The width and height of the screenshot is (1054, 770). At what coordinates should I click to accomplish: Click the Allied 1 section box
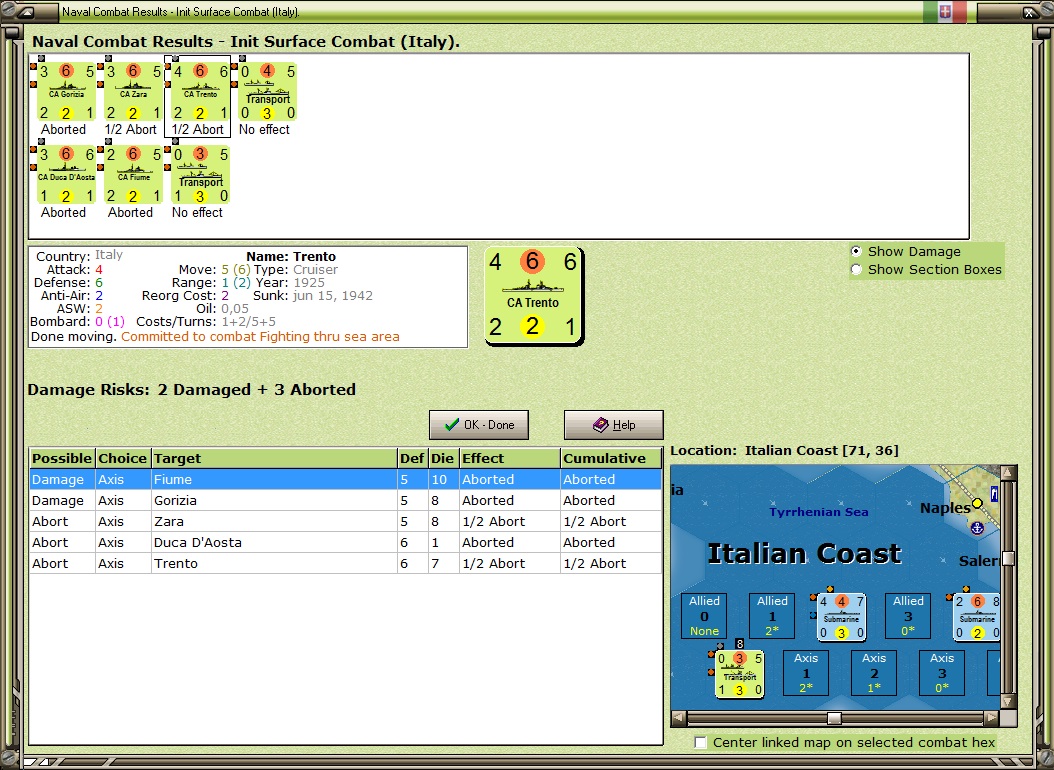click(x=772, y=615)
